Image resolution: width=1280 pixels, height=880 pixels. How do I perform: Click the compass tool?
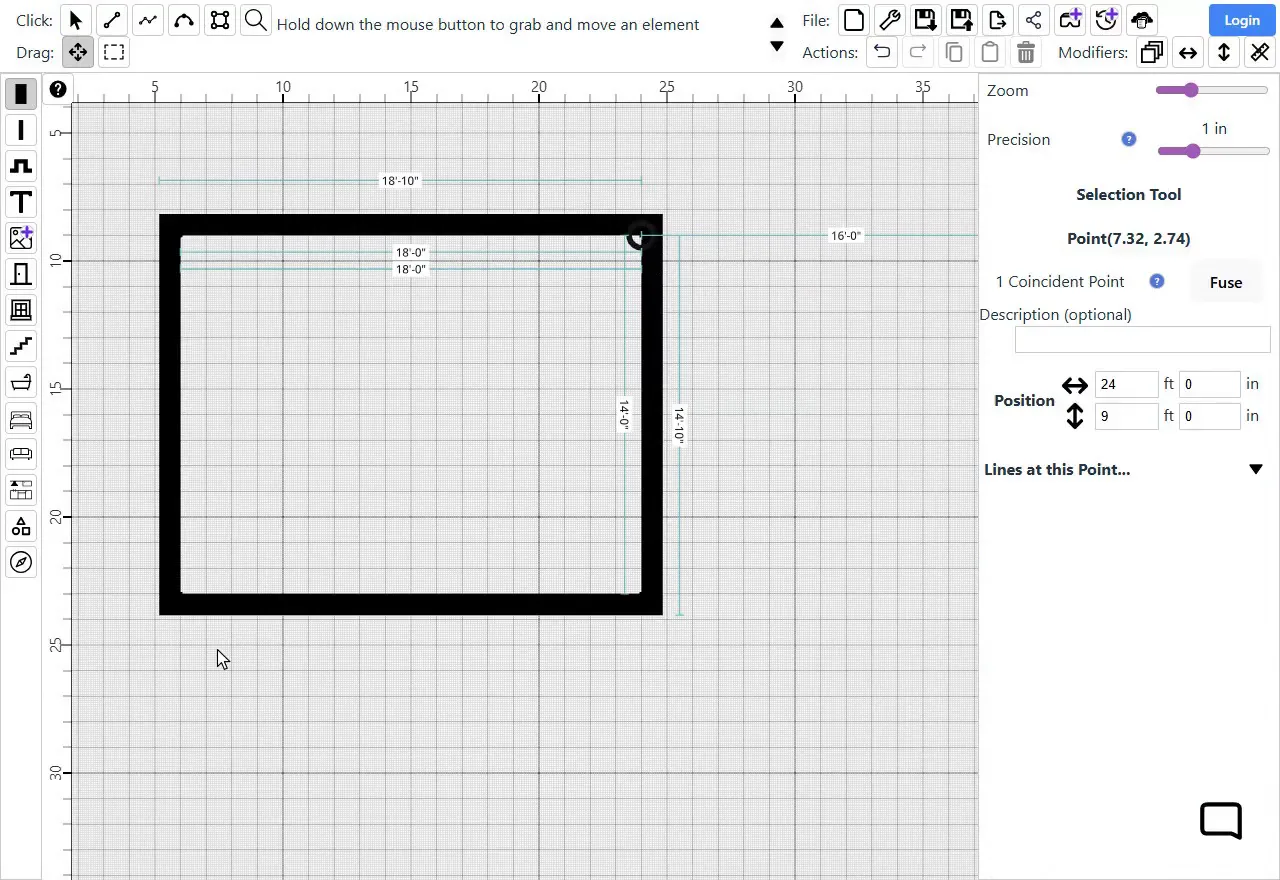(x=21, y=562)
